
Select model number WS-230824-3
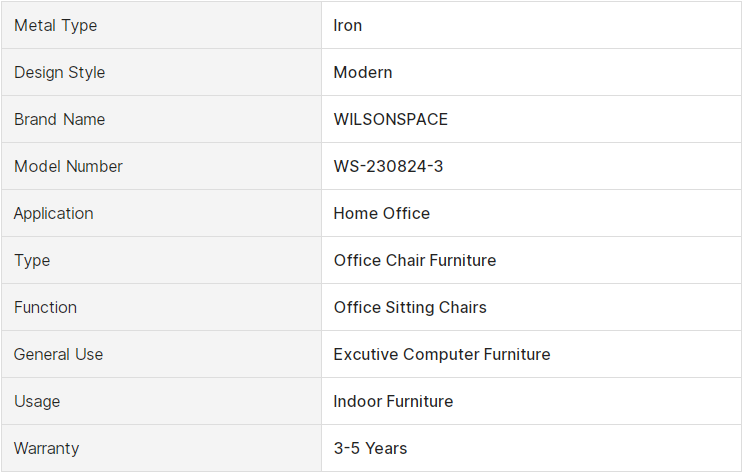coord(388,166)
